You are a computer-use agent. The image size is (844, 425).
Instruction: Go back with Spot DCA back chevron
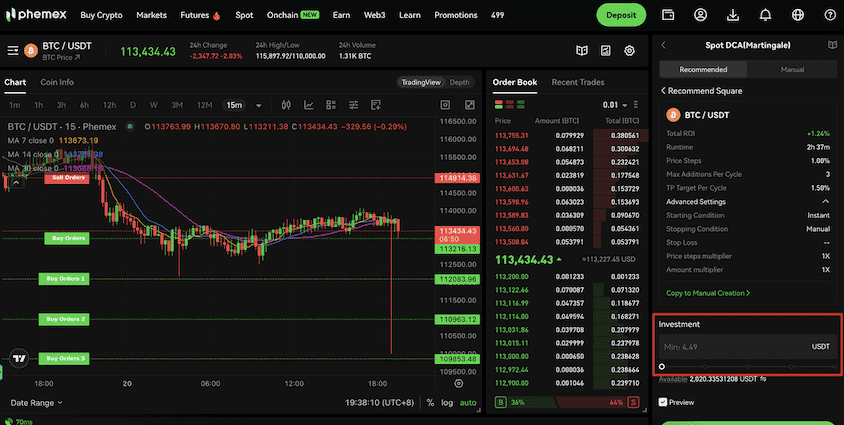pos(663,45)
